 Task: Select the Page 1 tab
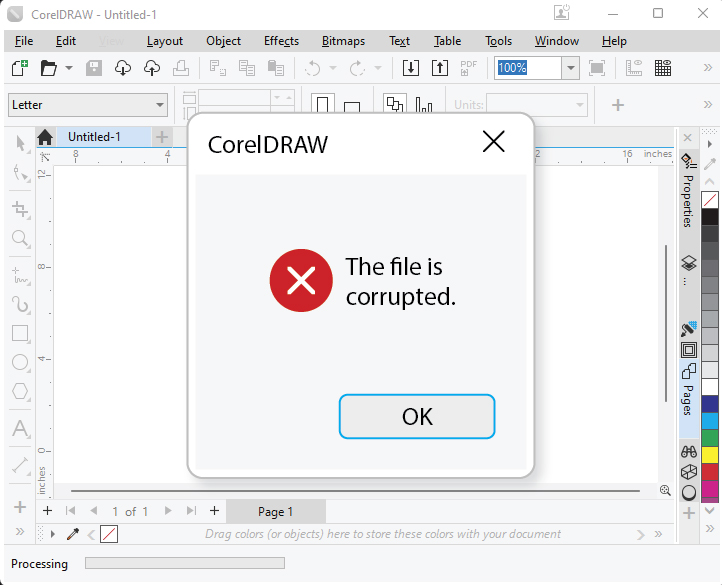pyautogui.click(x=276, y=511)
